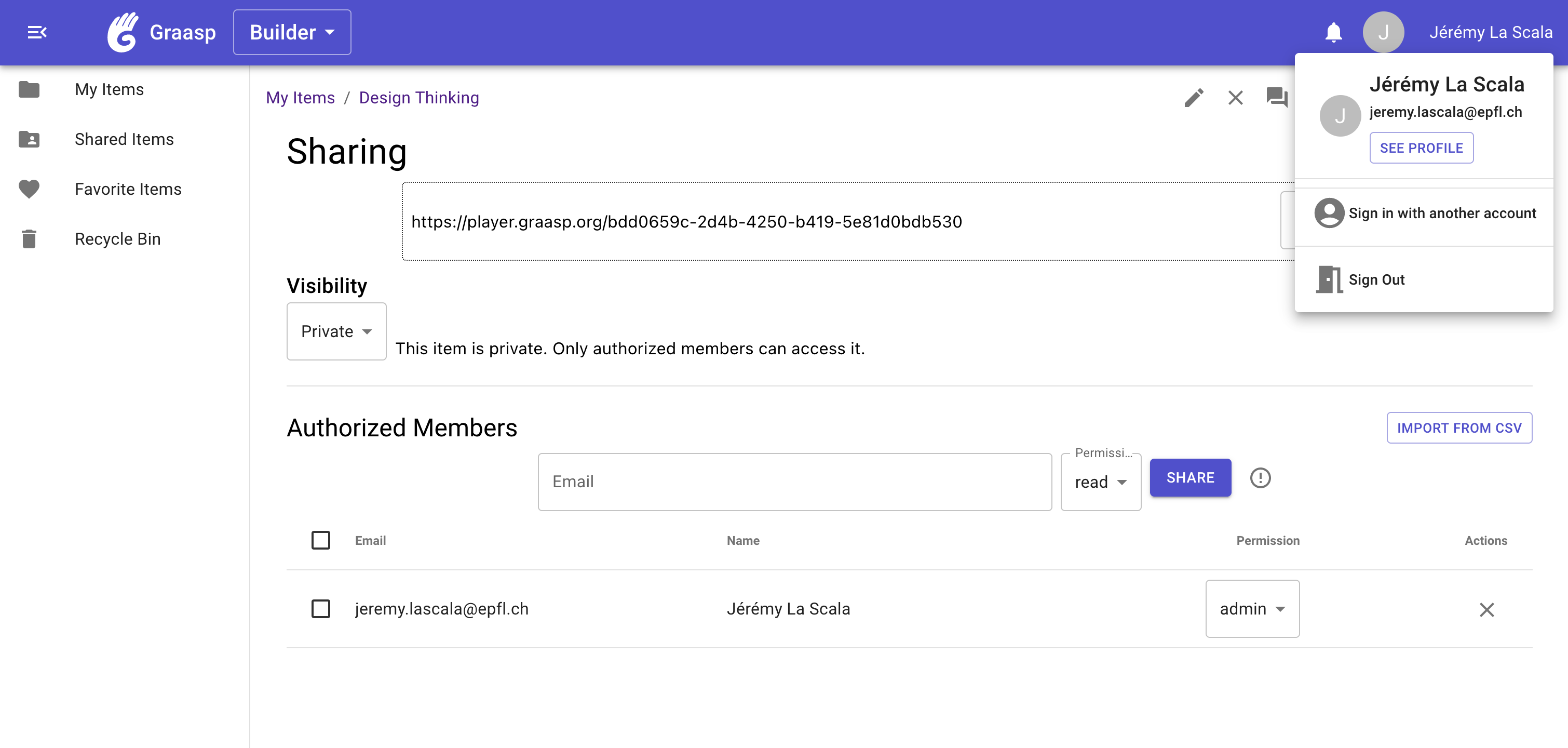1568x748 pixels.
Task: Open Design Thinking breadcrumb link
Action: 419,98
